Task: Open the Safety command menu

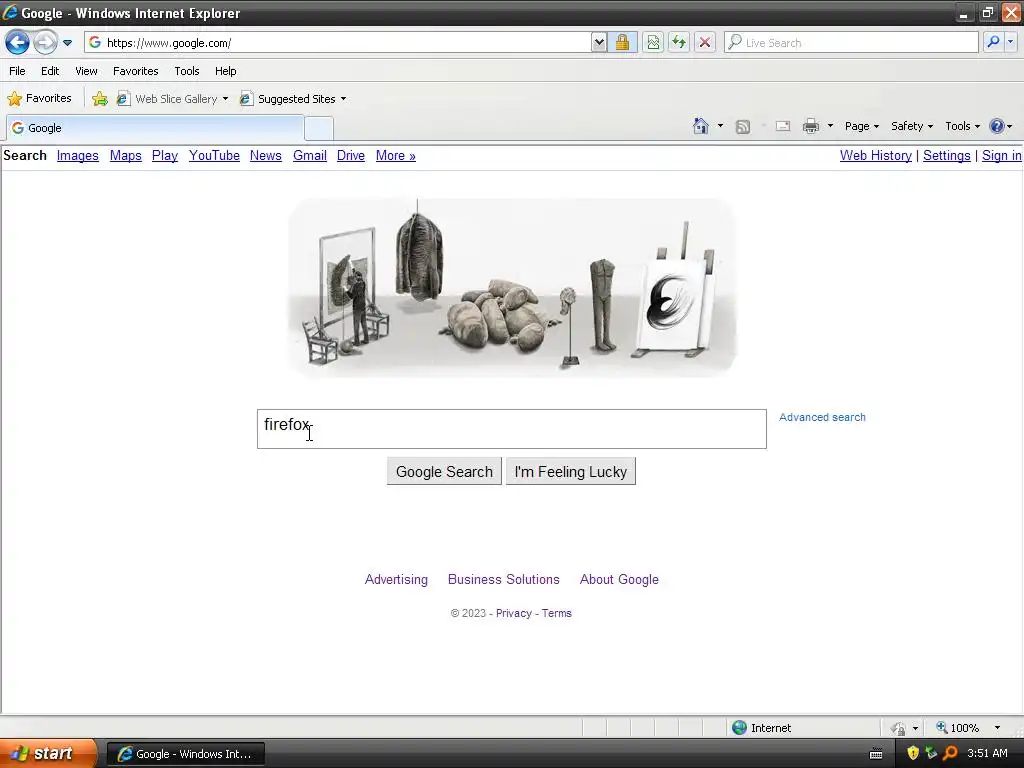Action: (912, 126)
